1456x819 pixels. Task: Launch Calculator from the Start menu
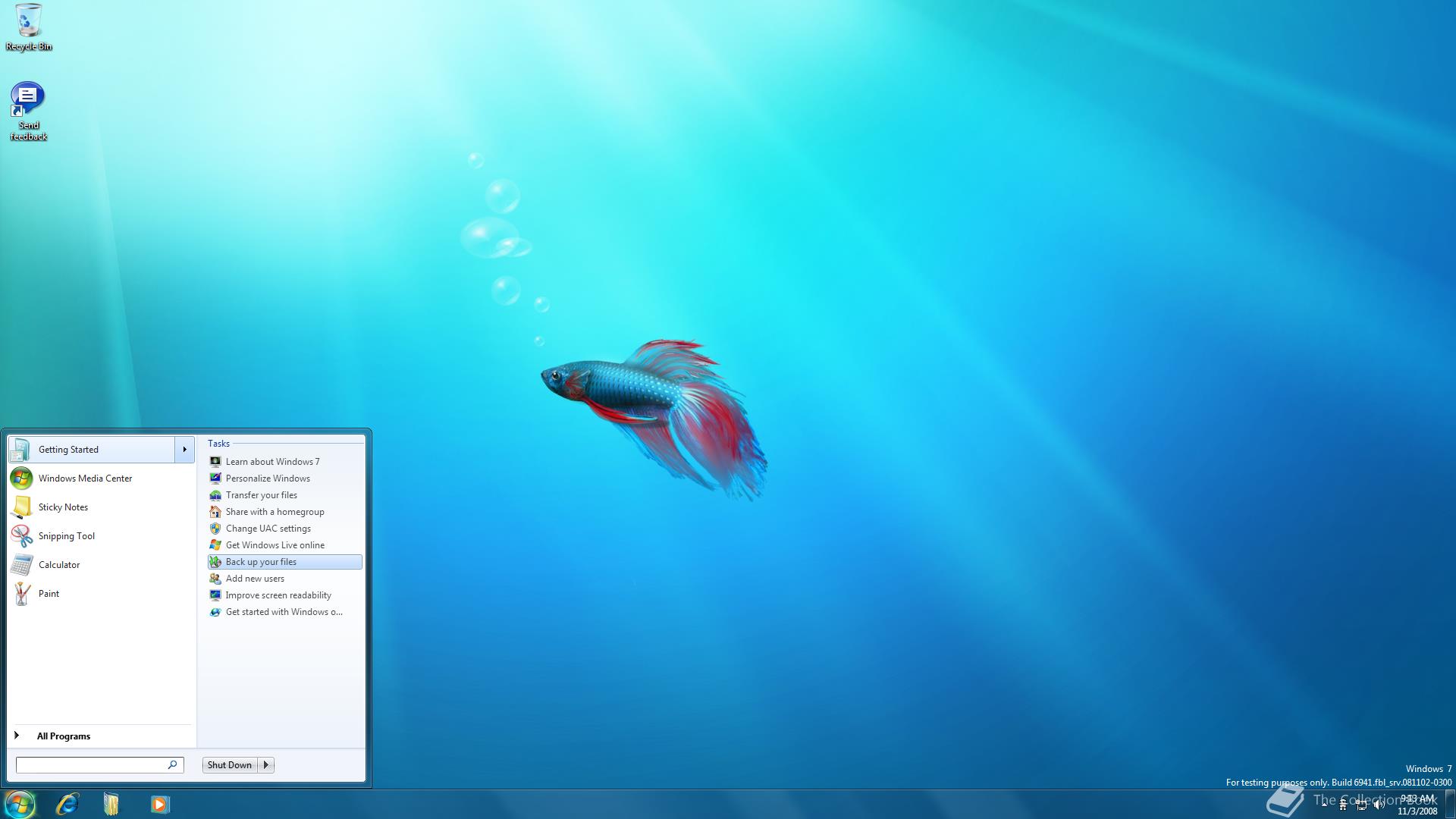click(x=102, y=565)
